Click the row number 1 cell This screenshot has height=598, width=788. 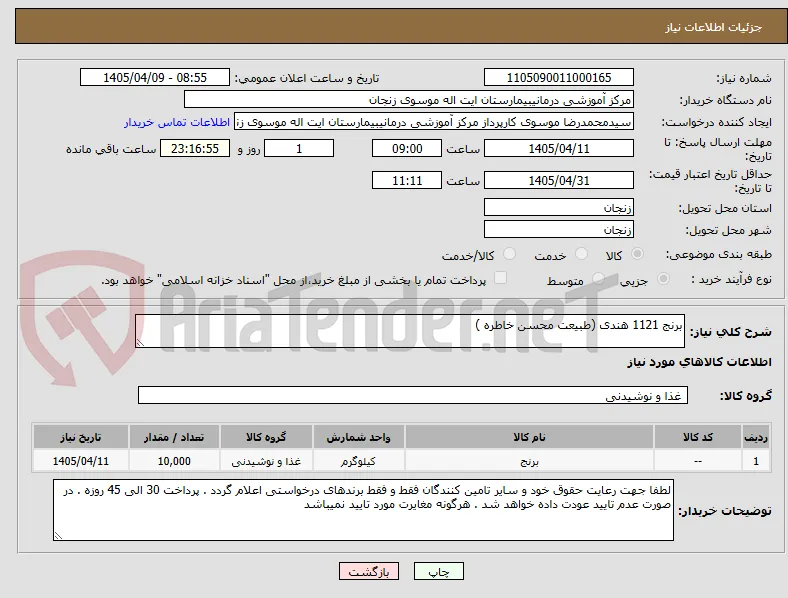coord(755,461)
